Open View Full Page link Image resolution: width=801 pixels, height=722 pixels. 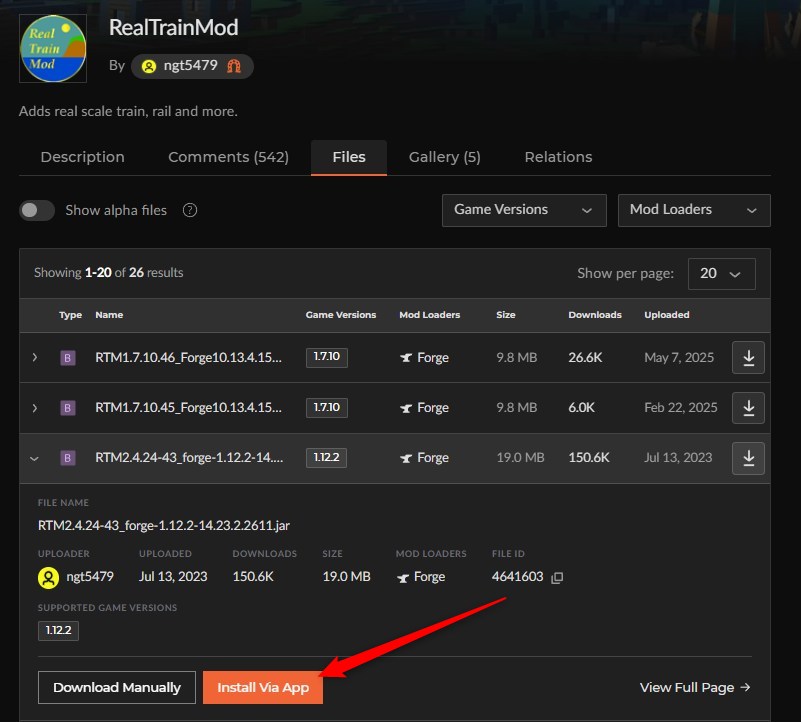click(x=695, y=687)
